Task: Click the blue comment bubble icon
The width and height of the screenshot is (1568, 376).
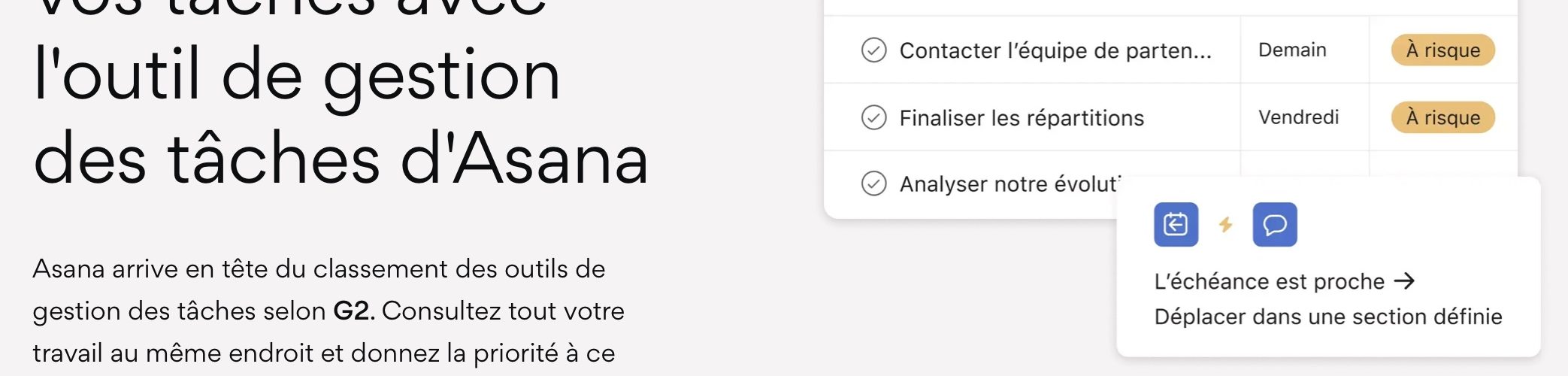Action: click(x=1275, y=224)
